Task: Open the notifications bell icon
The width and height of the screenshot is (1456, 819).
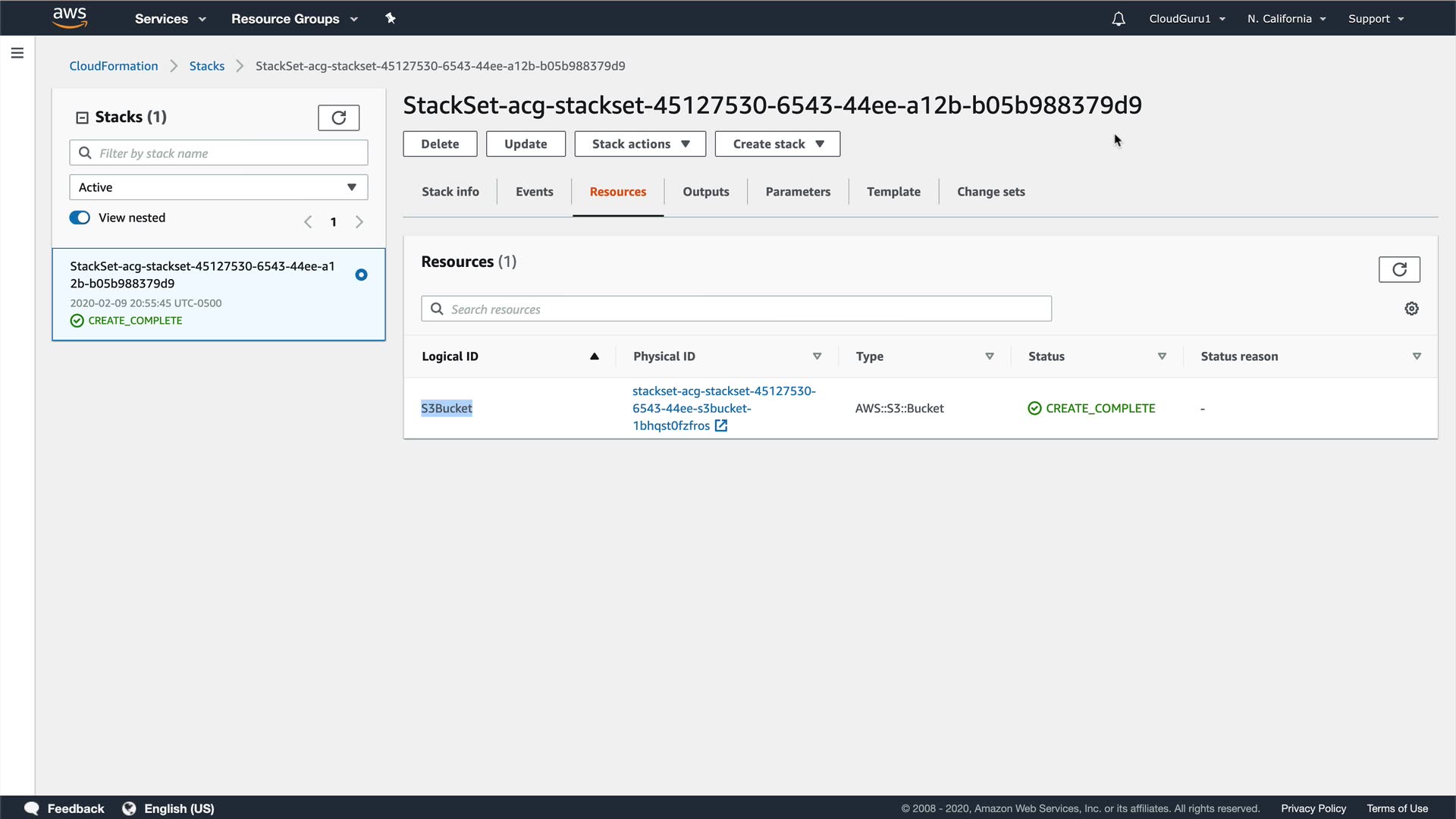Action: [x=1118, y=19]
